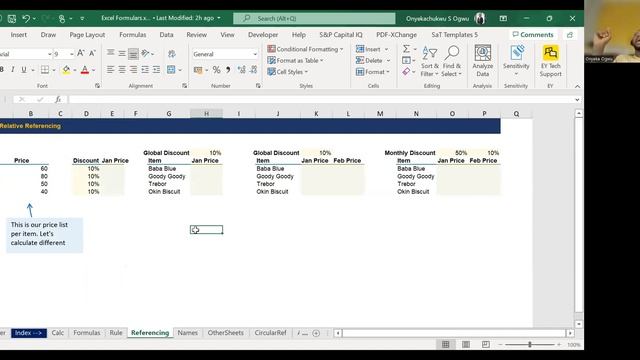Viewport: 640px width, 360px height.
Task: Apply the Fill Color bucket
Action: point(66,70)
